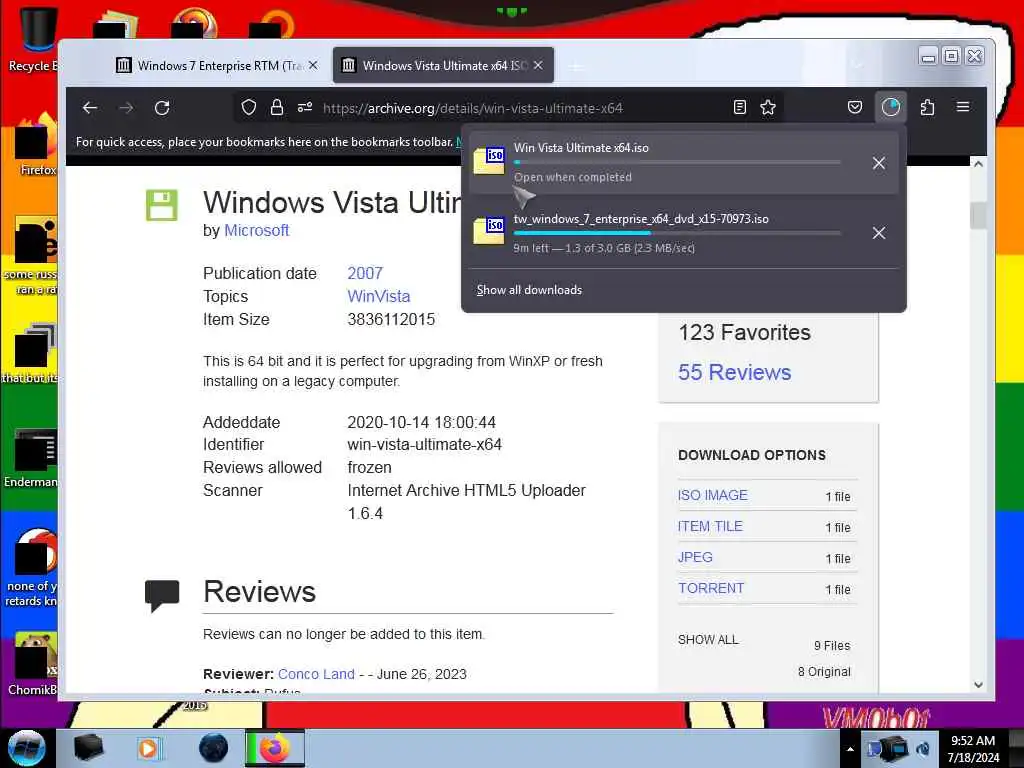The image size is (1024, 768).
Task: Open the extensions puzzle icon
Action: click(x=927, y=107)
